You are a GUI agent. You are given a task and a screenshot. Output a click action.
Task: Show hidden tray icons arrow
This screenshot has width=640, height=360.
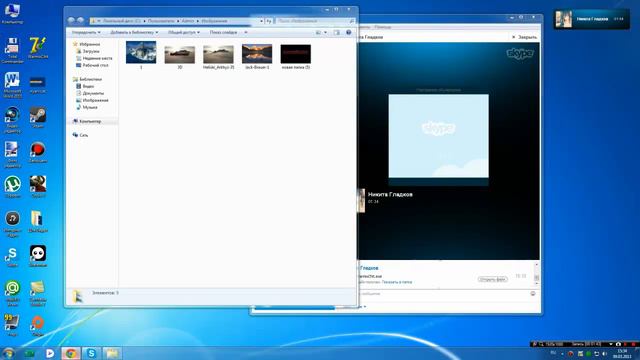pyautogui.click(x=562, y=353)
